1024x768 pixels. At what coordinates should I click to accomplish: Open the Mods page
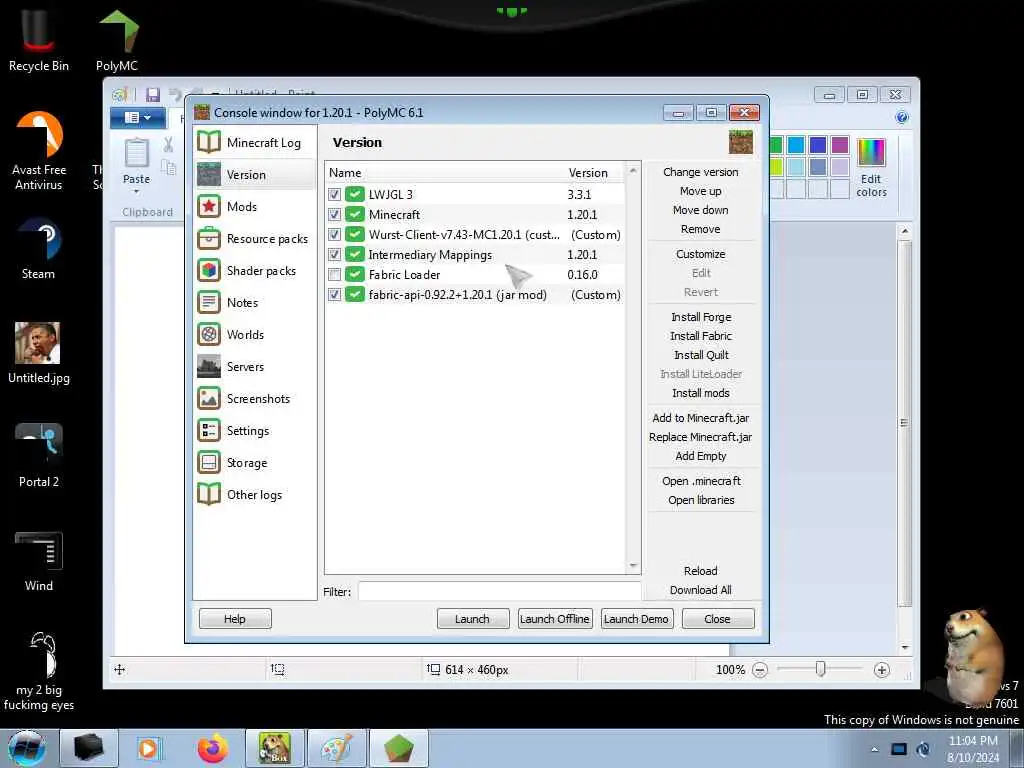(x=254, y=206)
